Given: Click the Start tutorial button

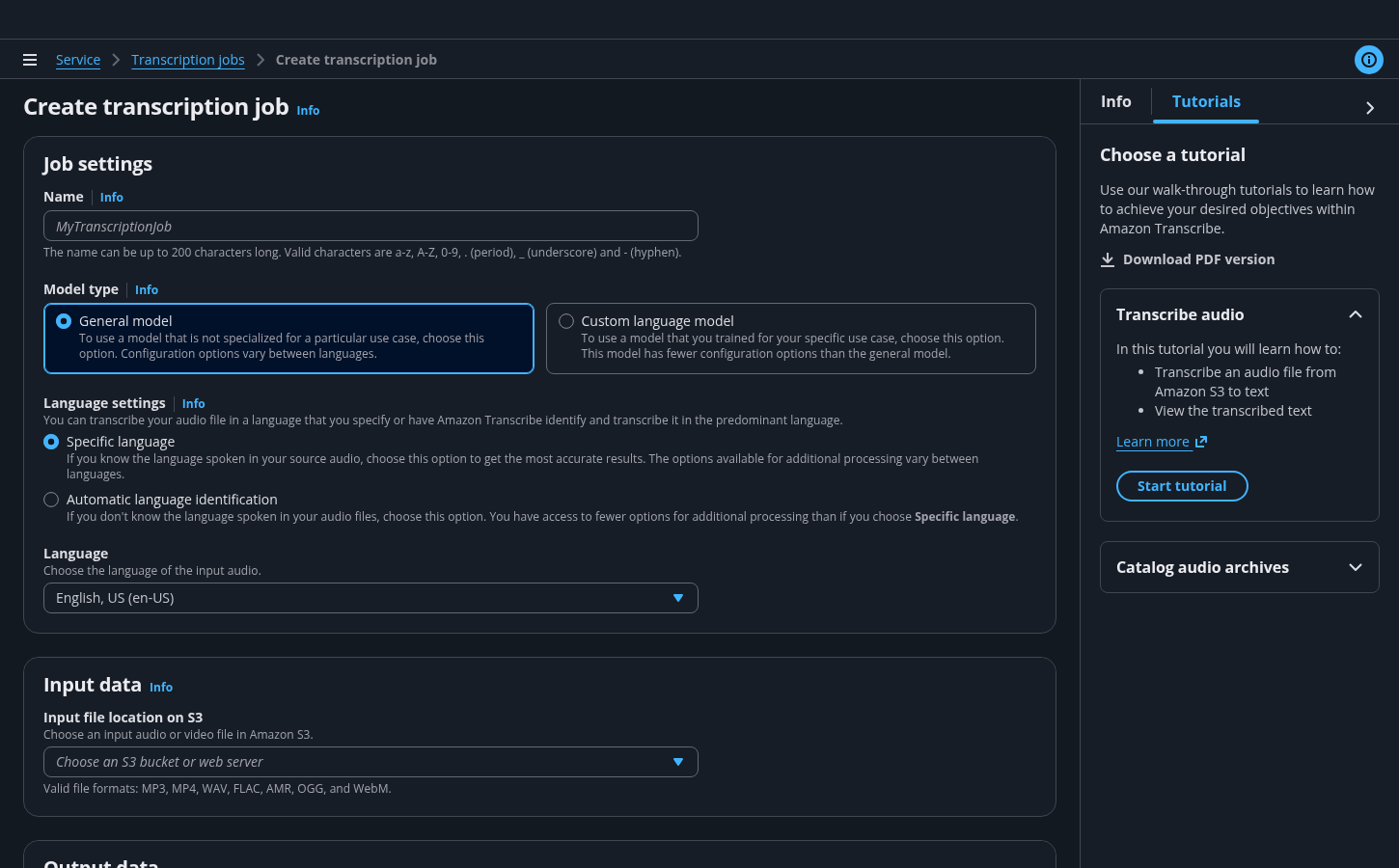Looking at the screenshot, I should tap(1181, 486).
